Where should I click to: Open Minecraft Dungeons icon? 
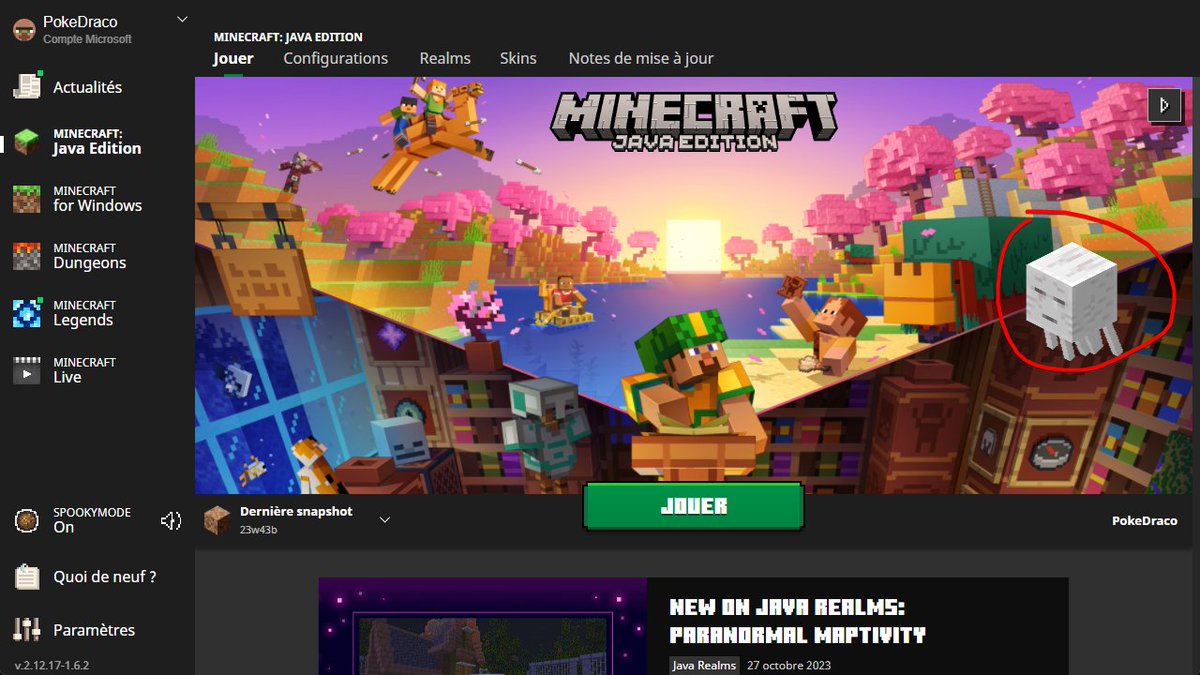click(26, 255)
